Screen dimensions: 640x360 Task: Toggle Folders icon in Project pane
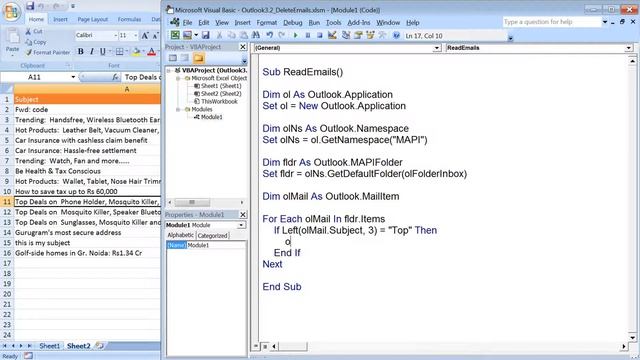198,58
